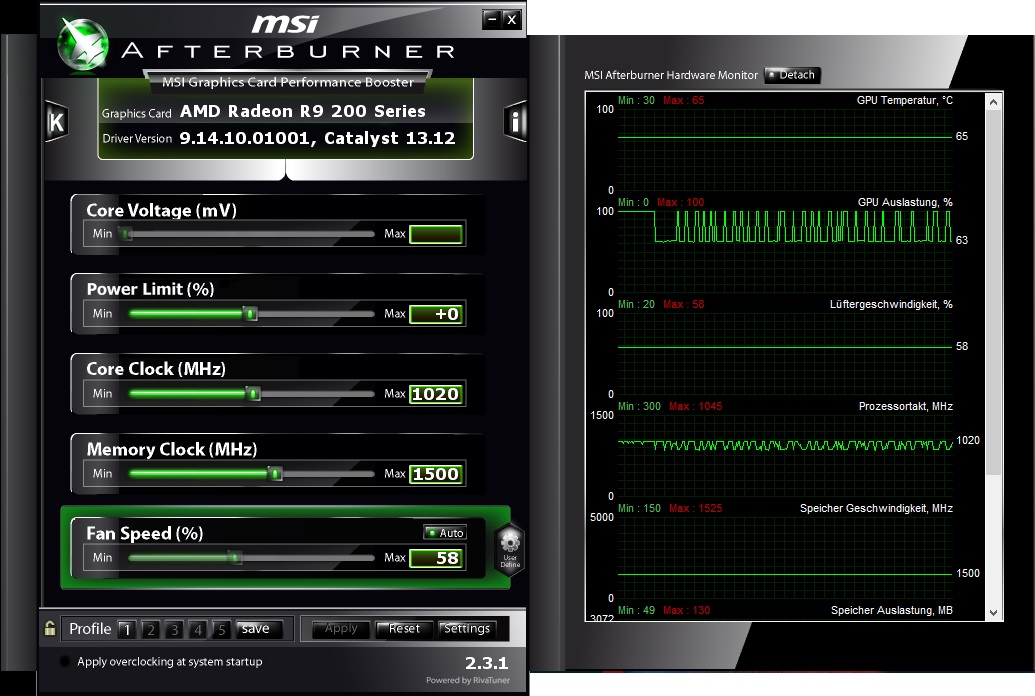Click the Power Limit slider handle
Image resolution: width=1035 pixels, height=696 pixels.
click(x=250, y=313)
